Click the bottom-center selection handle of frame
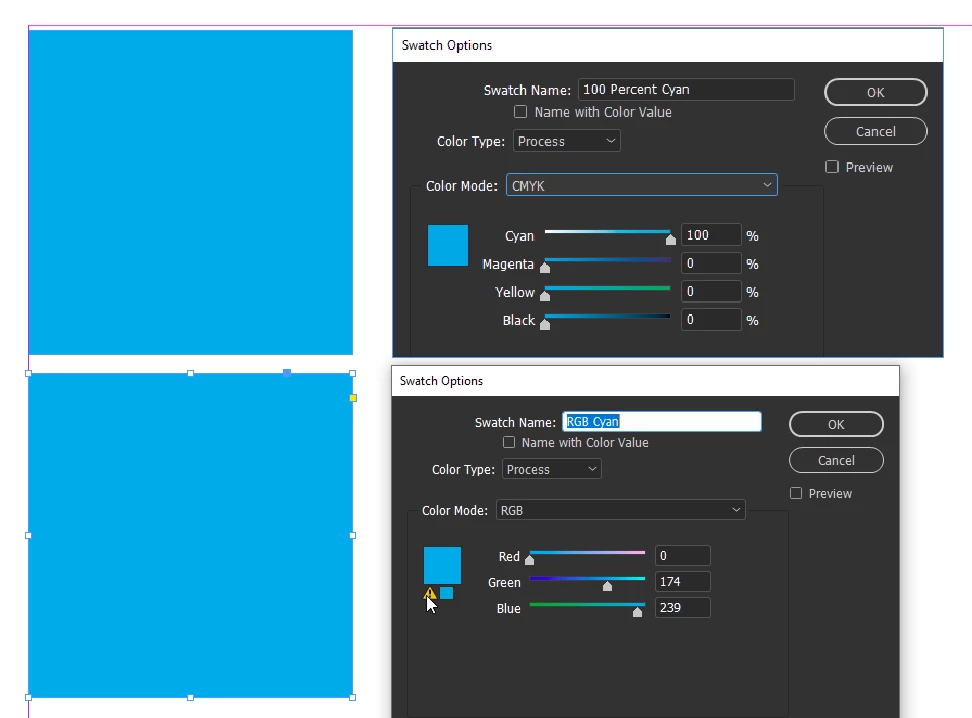972x718 pixels. [190, 698]
